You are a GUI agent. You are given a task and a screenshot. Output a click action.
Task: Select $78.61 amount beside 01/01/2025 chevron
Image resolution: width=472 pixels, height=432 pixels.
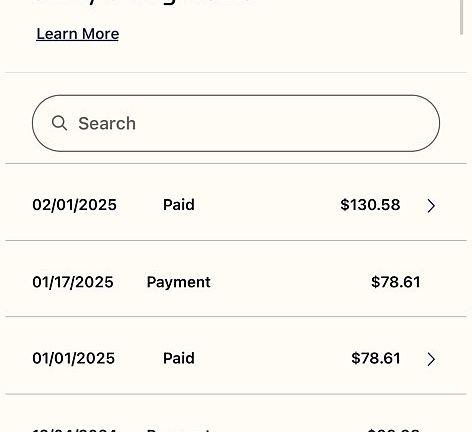(376, 358)
